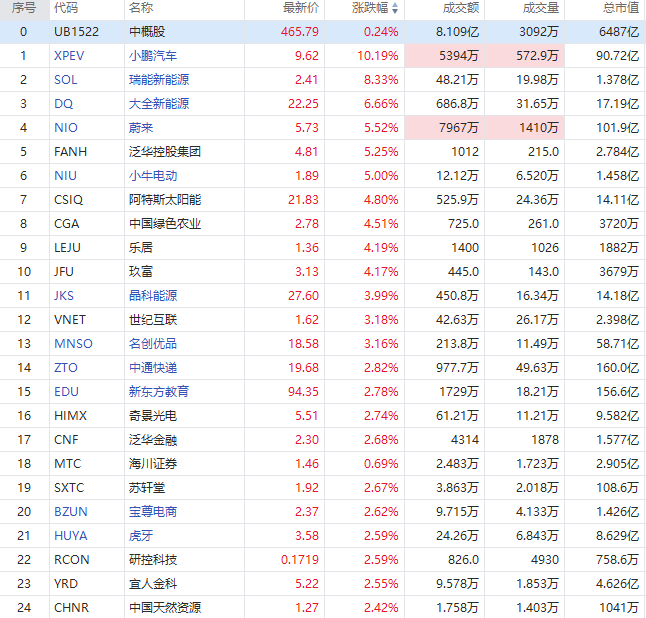646x618 pixels.
Task: Open the JKS stock code link
Action: click(64, 295)
